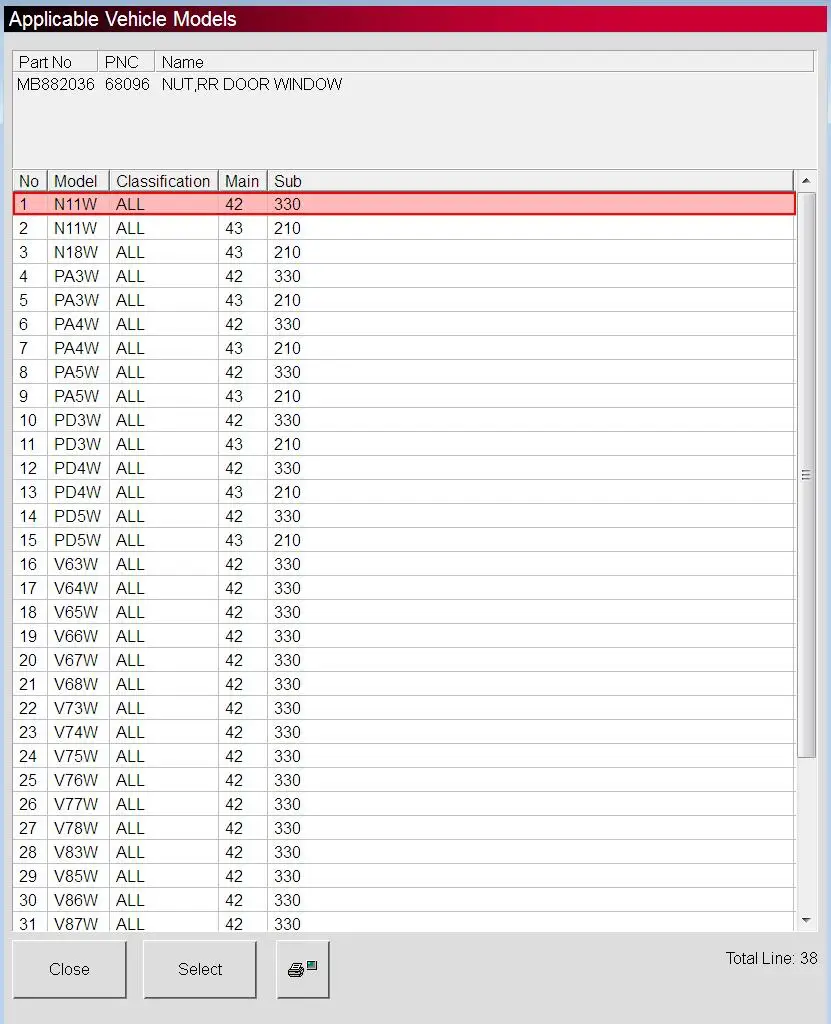Select the V67W model row

pos(404,660)
